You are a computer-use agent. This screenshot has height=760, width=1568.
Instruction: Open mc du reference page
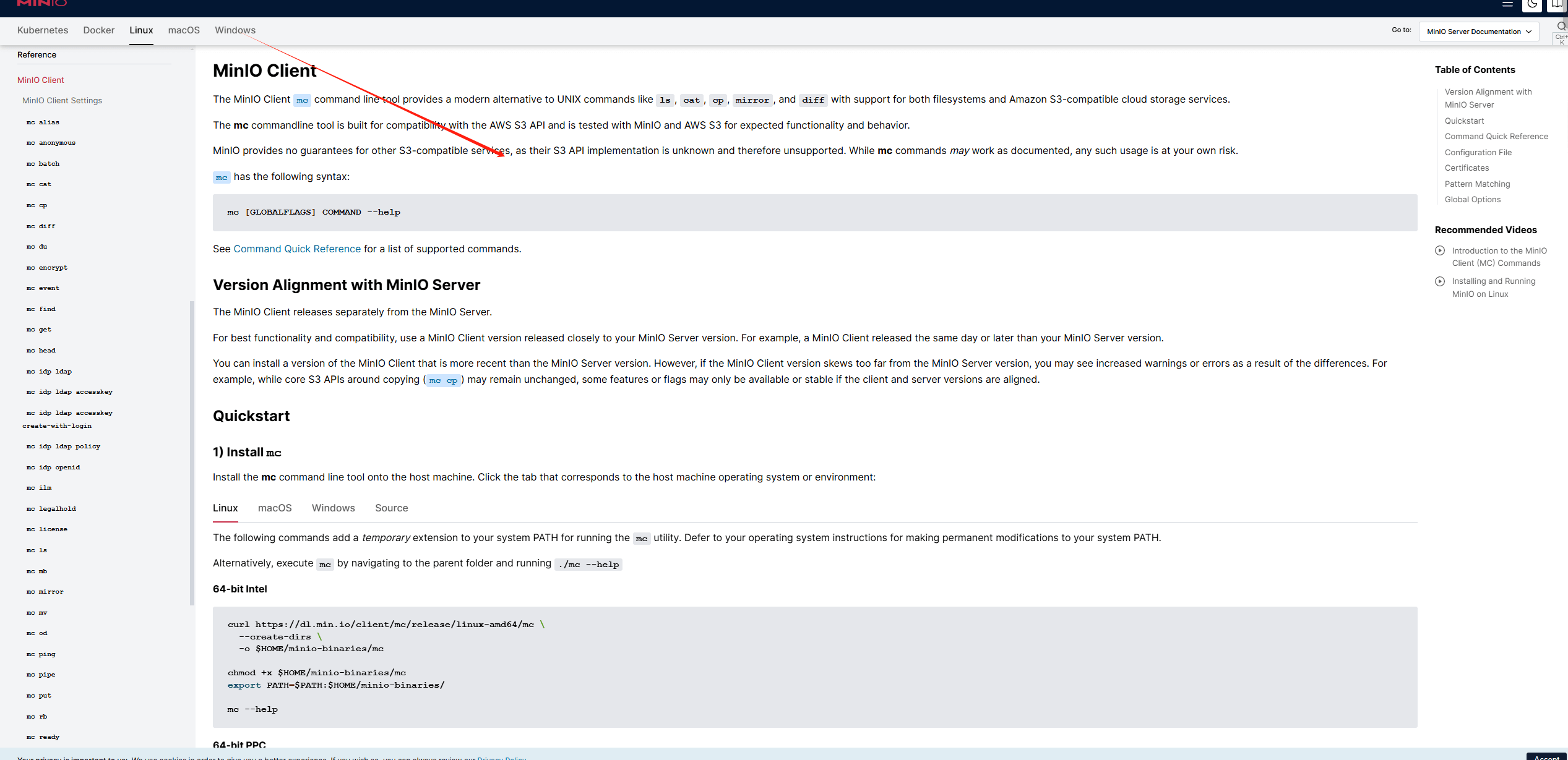(37, 247)
